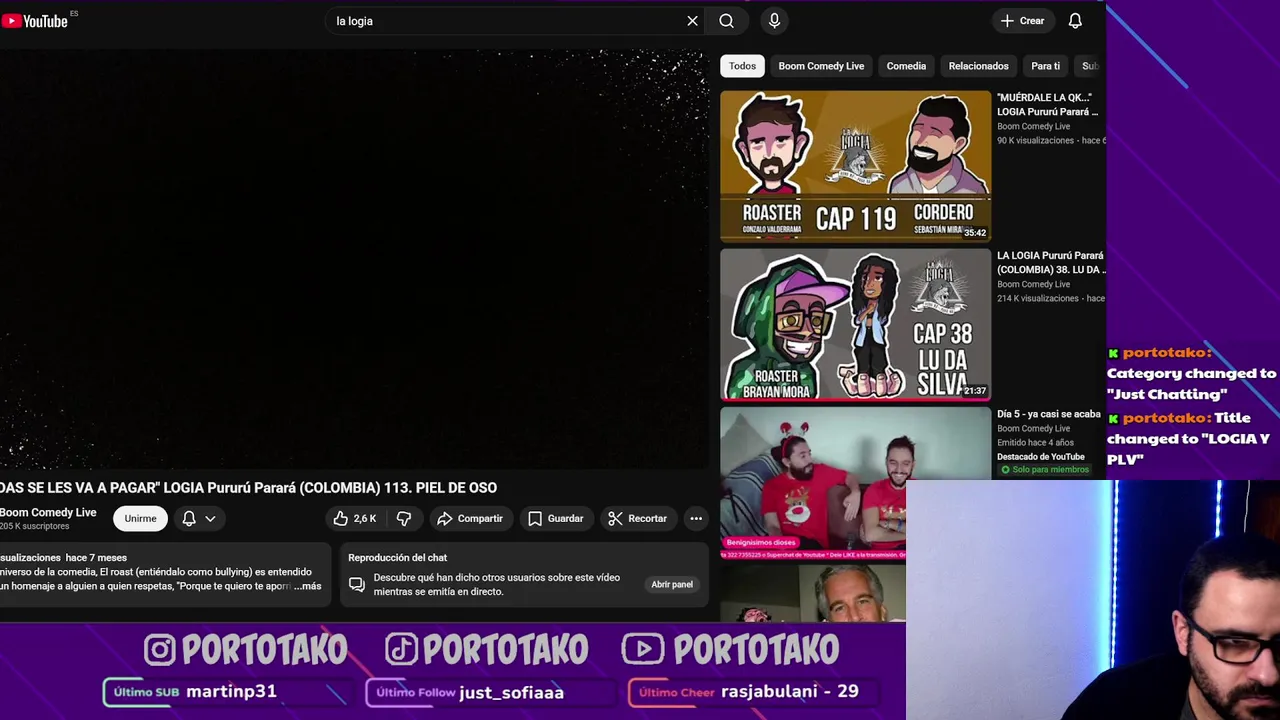Viewport: 1280px width, 720px height.
Task: Click the chat replay speech bubble icon
Action: coord(357,584)
